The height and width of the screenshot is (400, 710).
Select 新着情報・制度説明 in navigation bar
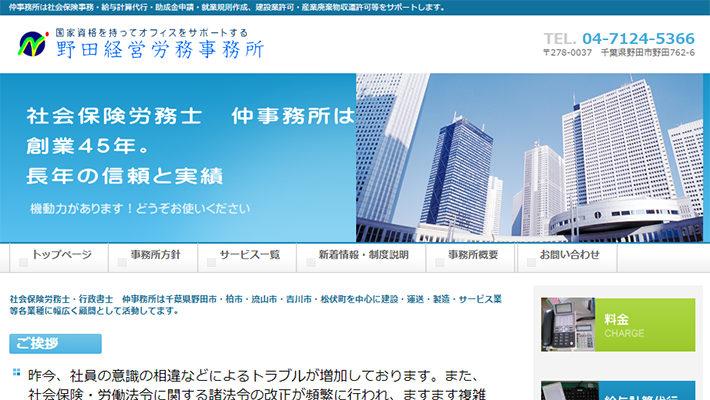pos(363,255)
